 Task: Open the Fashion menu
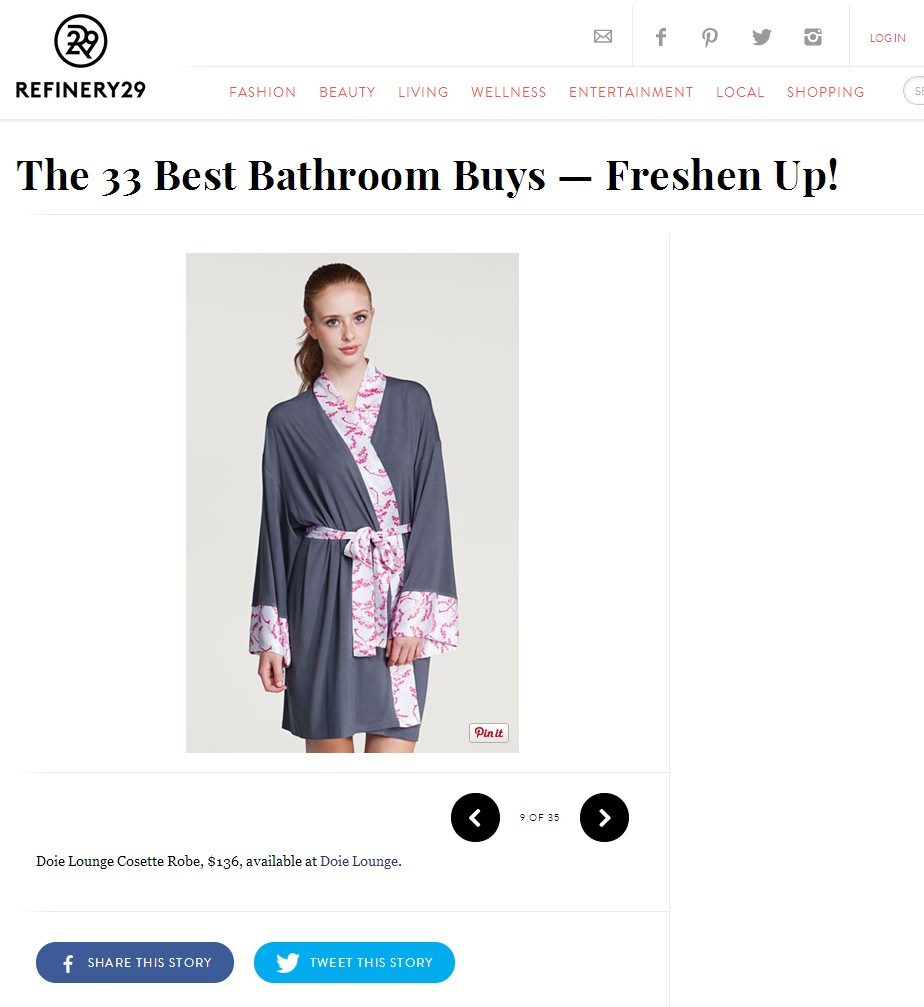pyautogui.click(x=263, y=92)
